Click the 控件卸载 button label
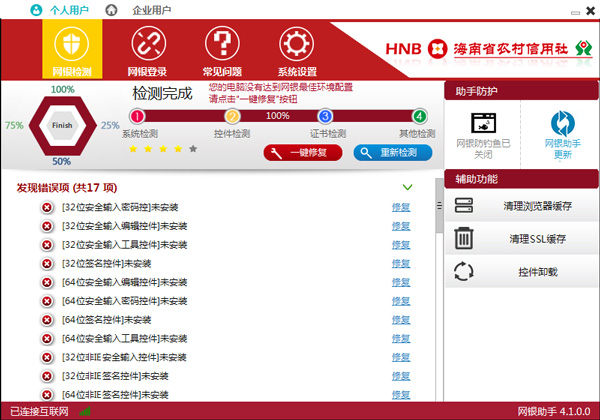 [538, 272]
